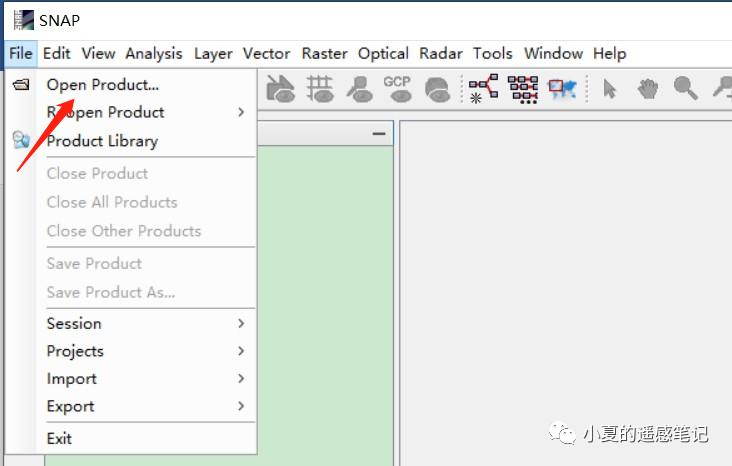732x466 pixels.
Task: Select the hand pan tool
Action: (648, 88)
